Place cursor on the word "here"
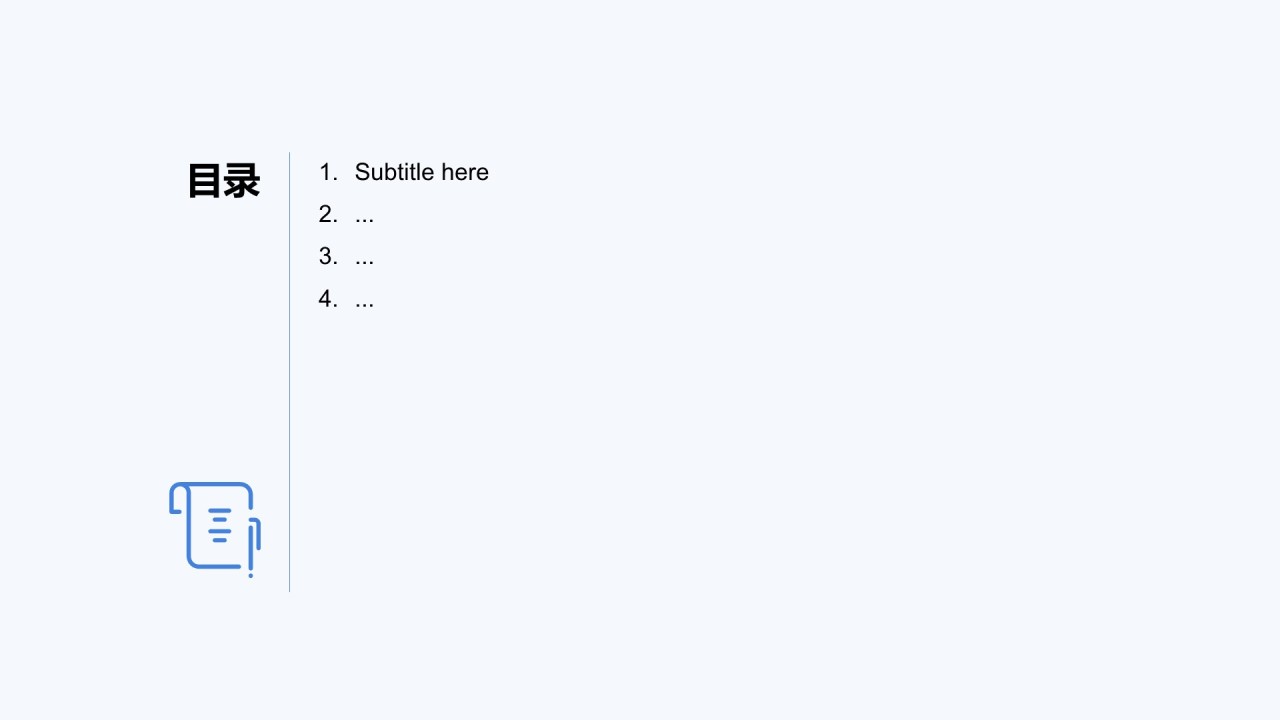The image size is (1280, 720). tap(465, 172)
